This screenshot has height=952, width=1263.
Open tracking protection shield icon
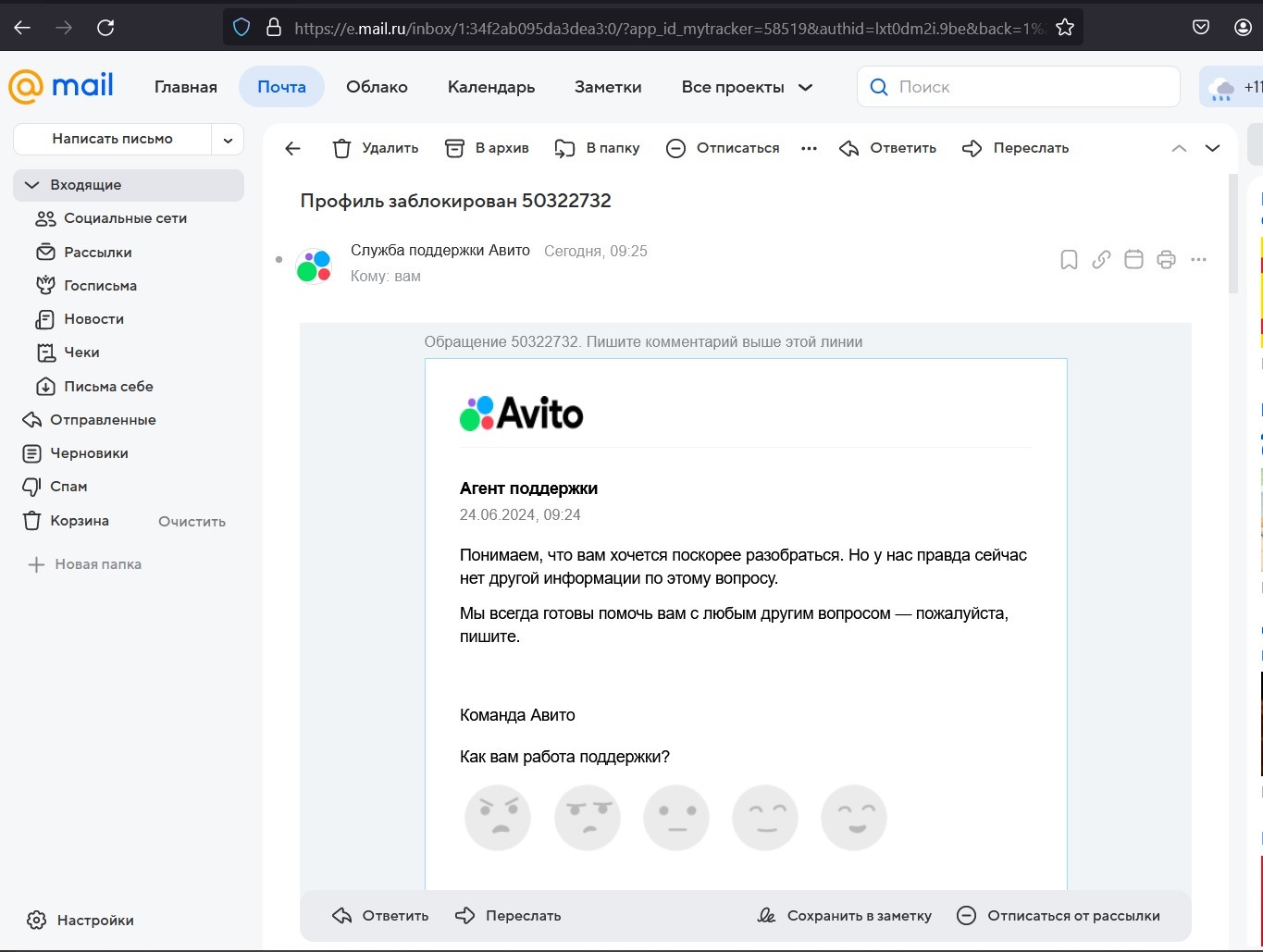pyautogui.click(x=241, y=28)
